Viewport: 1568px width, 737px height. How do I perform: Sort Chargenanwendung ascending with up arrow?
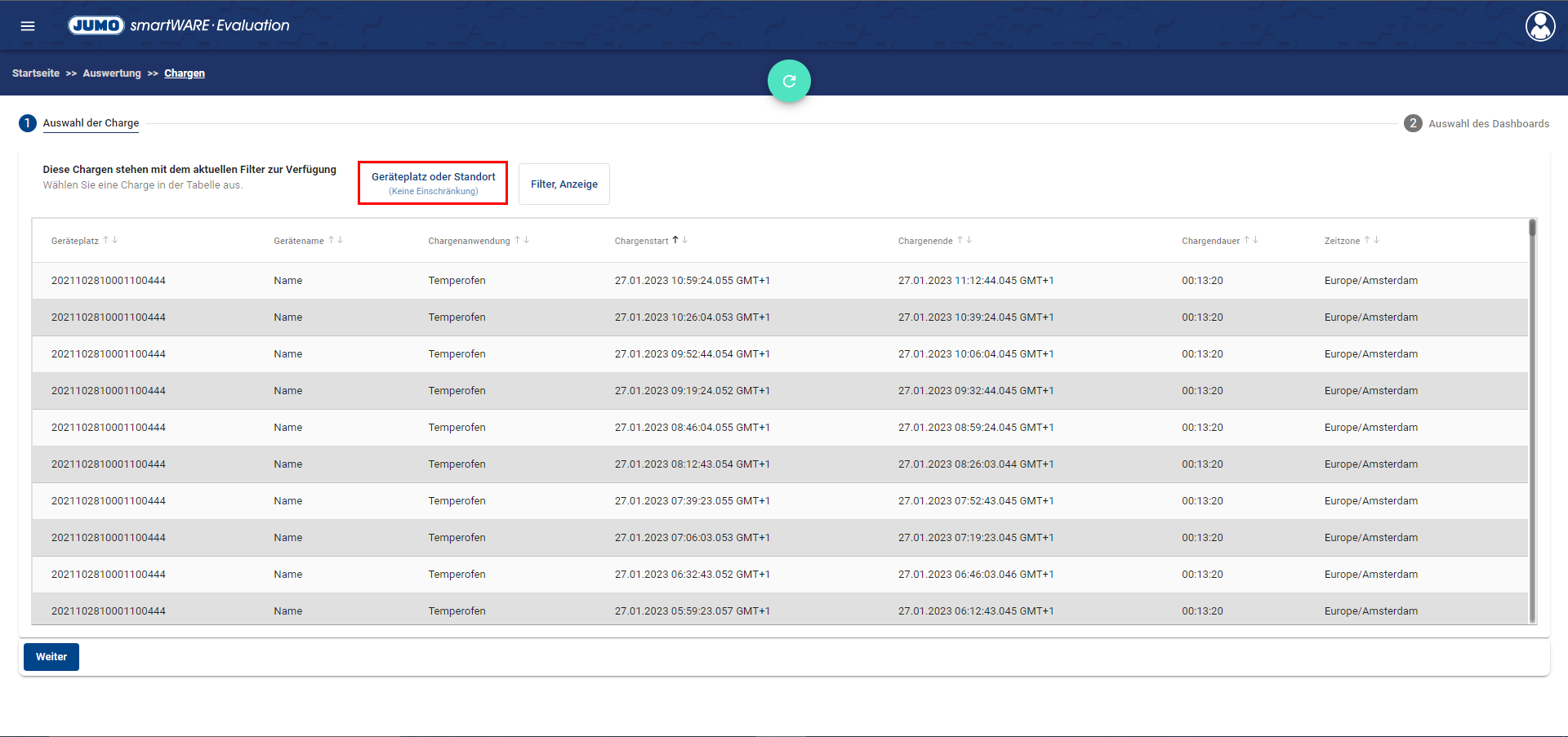517,240
